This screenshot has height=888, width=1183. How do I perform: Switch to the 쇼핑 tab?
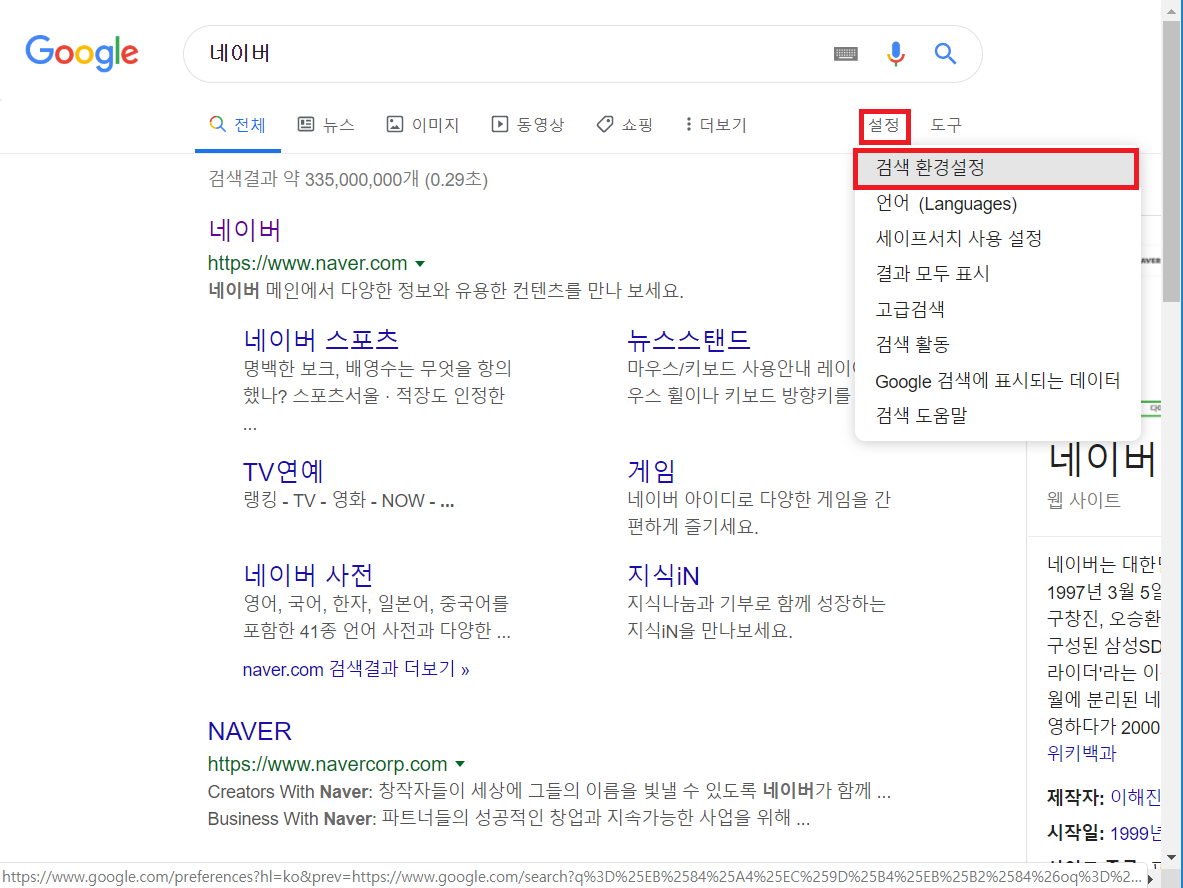[624, 124]
